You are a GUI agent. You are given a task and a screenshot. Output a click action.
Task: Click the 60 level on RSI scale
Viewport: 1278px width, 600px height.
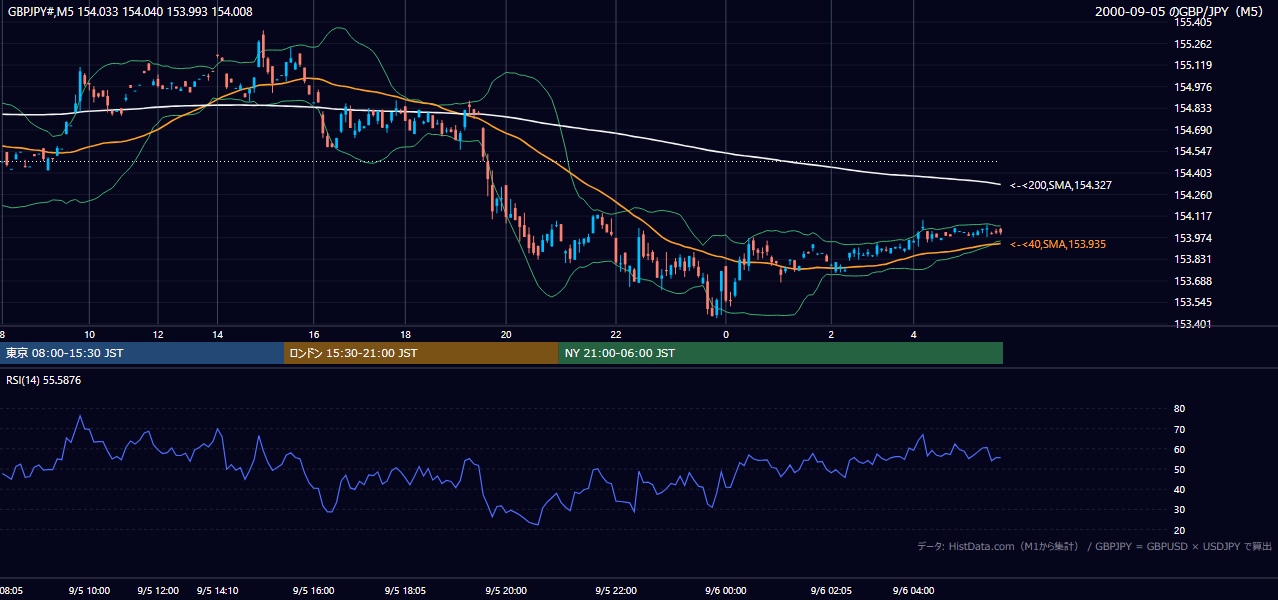(x=1179, y=449)
